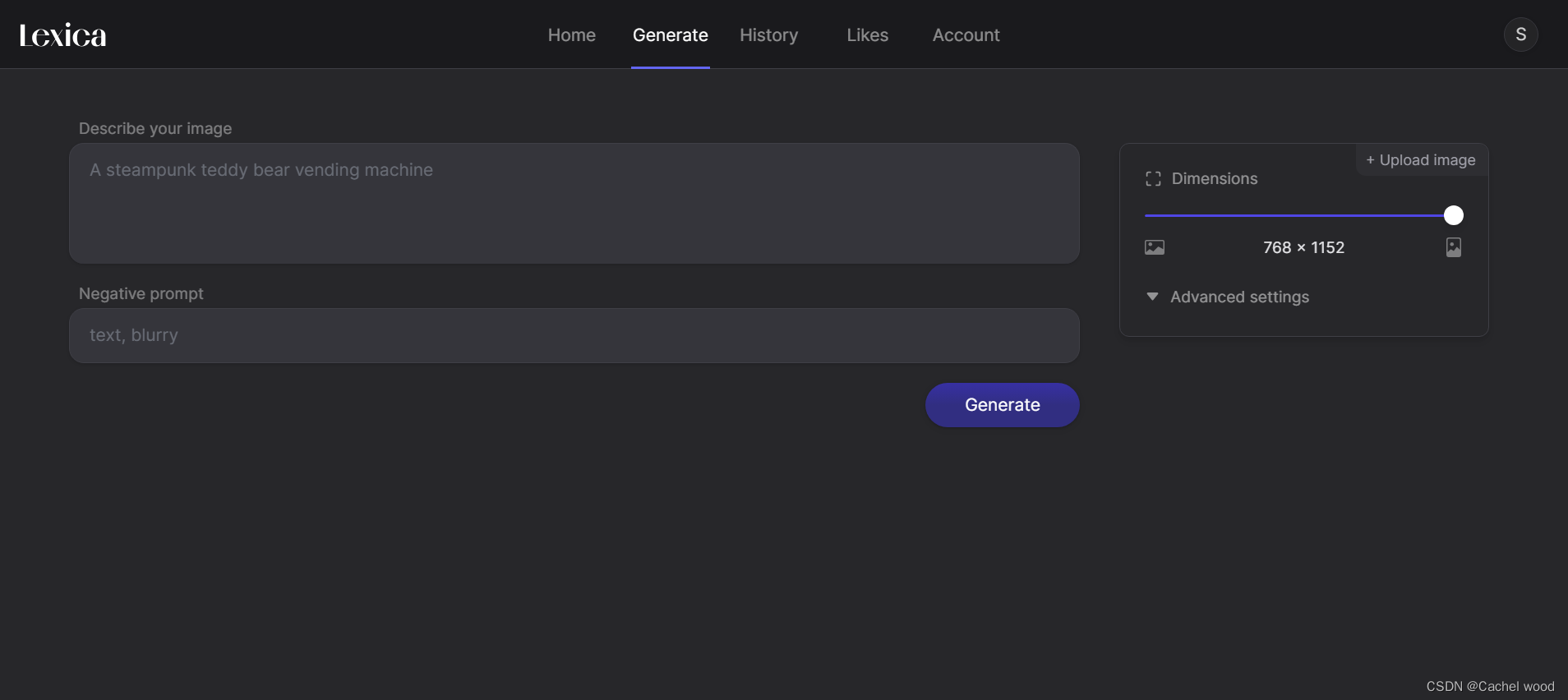This screenshot has height=700, width=1568.
Task: Click the Dimensions label
Action: pyautogui.click(x=1215, y=179)
